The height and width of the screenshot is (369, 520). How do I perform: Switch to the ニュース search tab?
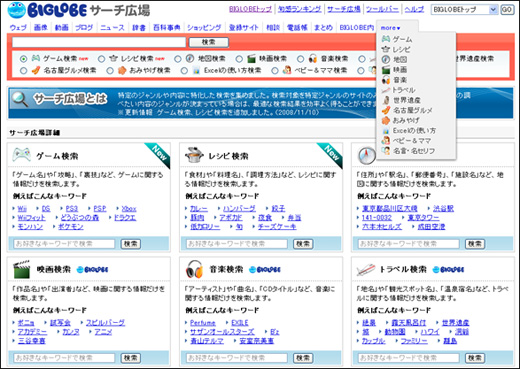click(x=112, y=28)
